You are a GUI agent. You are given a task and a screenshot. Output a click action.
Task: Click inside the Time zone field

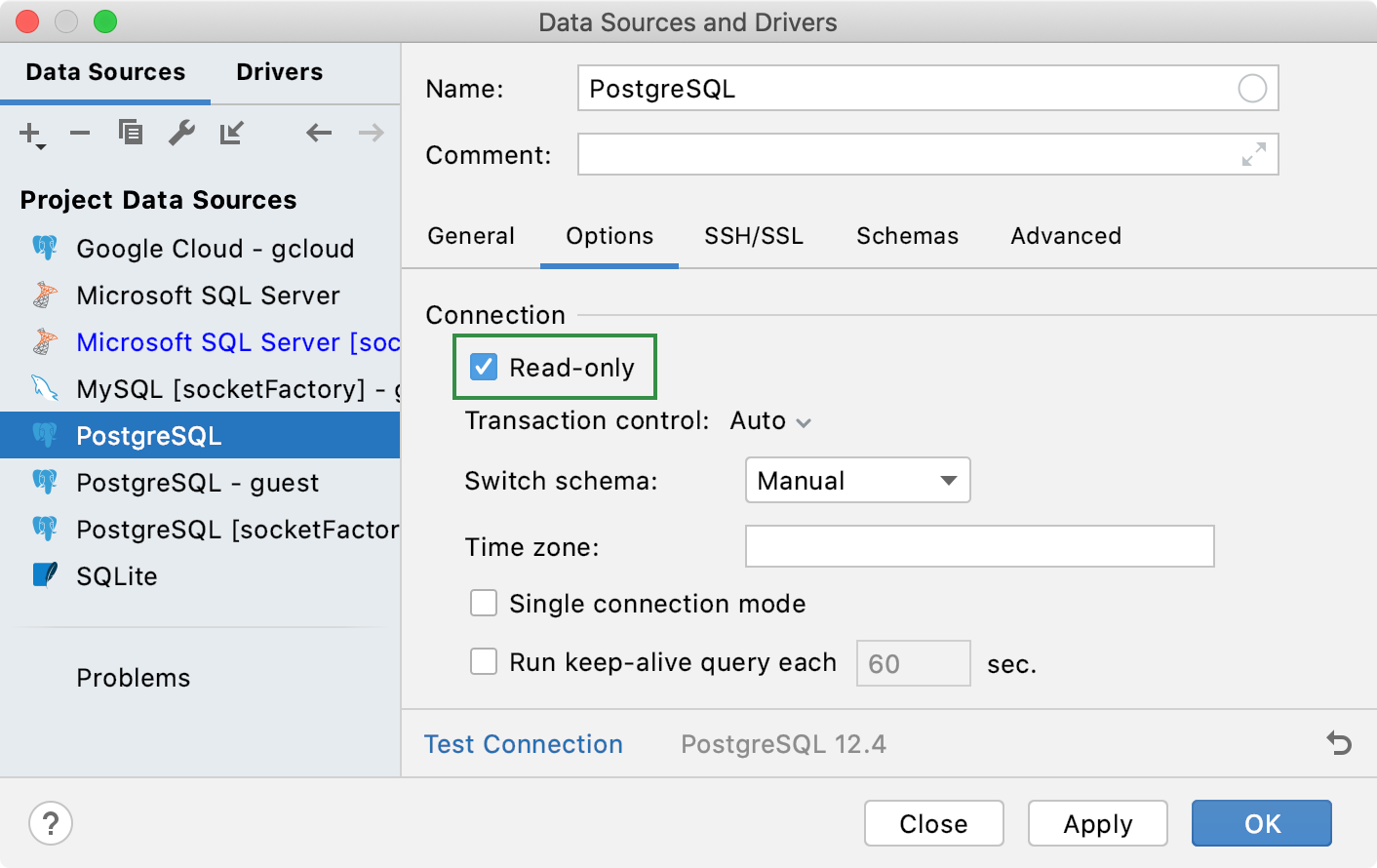coord(978,546)
